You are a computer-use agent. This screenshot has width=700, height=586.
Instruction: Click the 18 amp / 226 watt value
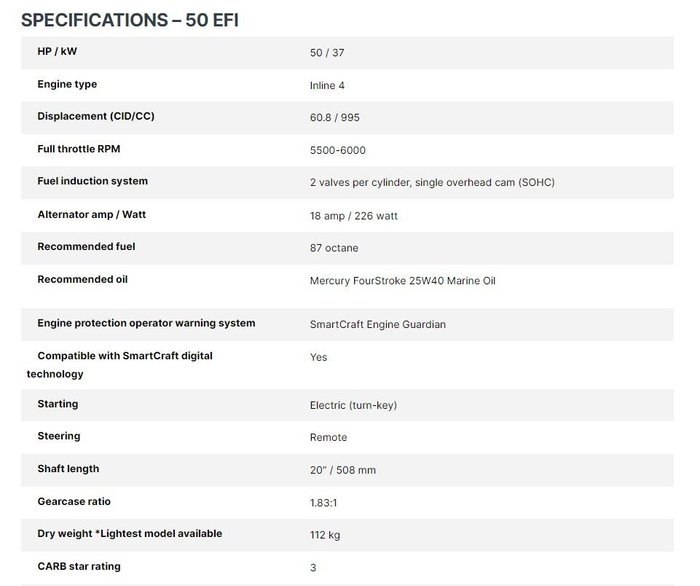click(354, 216)
